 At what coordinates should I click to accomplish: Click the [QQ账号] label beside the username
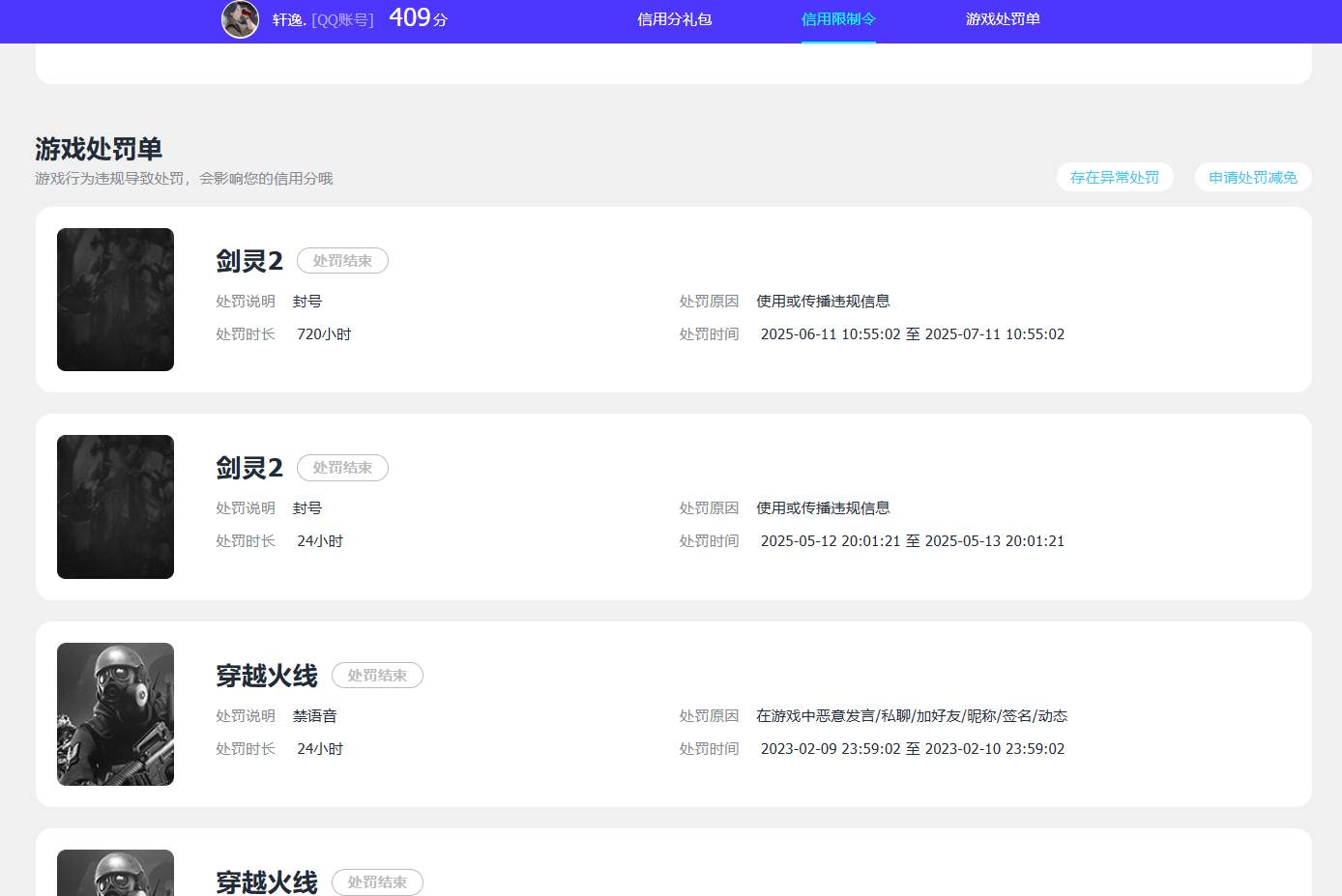(342, 19)
